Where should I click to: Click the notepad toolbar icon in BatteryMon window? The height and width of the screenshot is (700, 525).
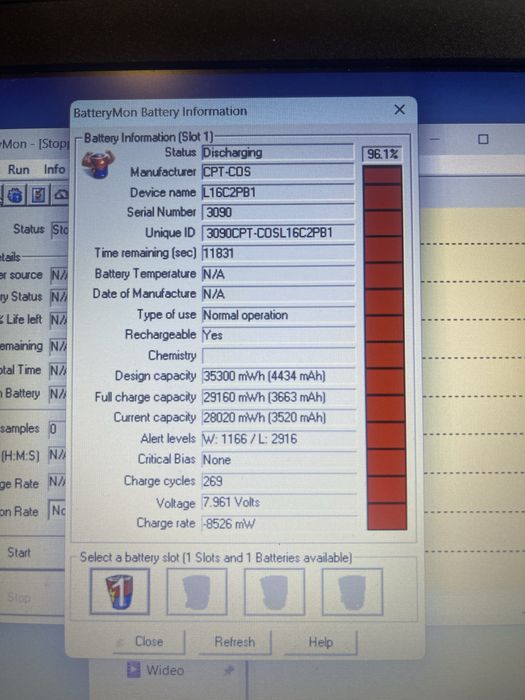[x=38, y=195]
